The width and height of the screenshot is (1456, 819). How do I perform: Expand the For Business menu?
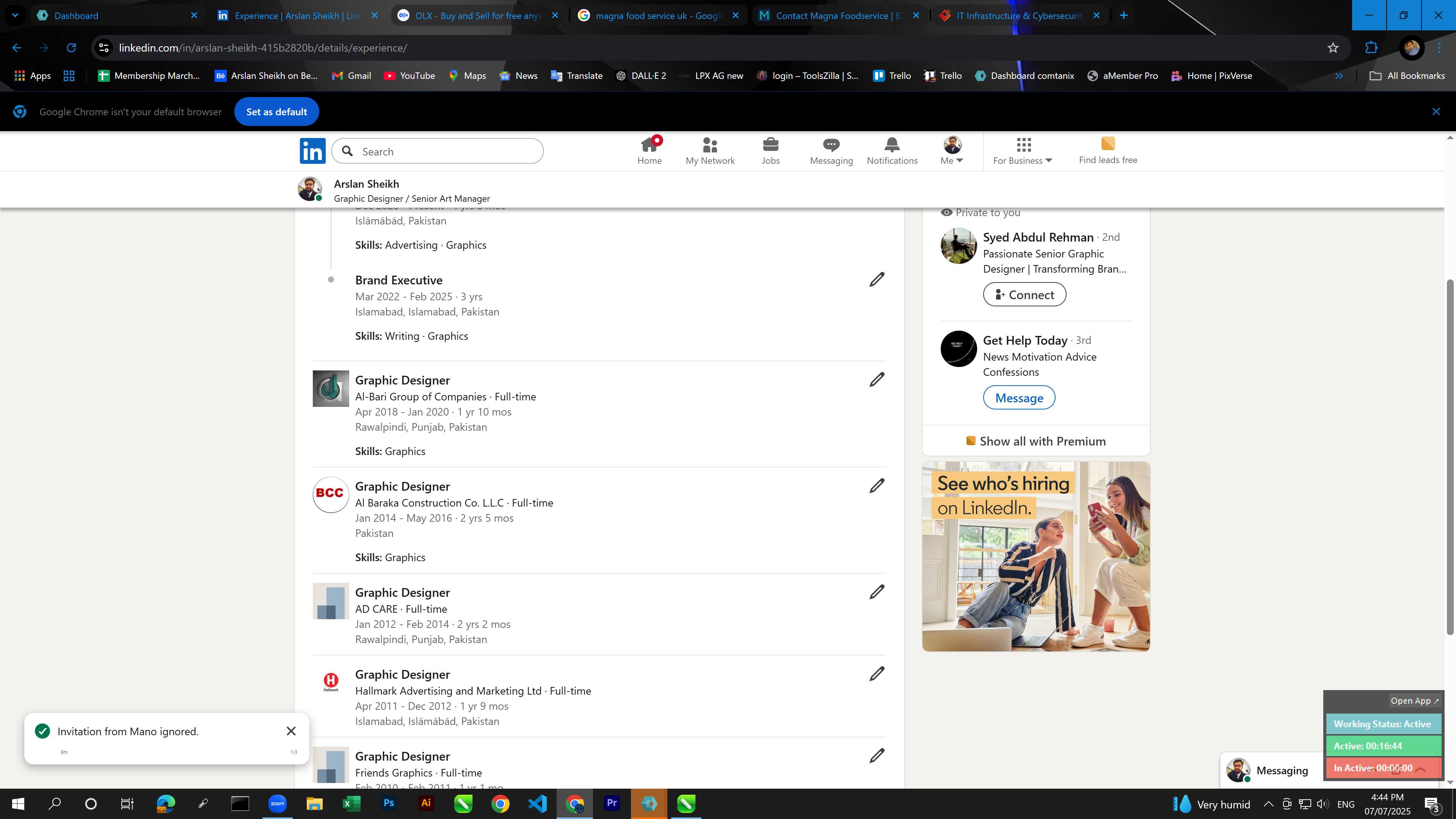(x=1023, y=151)
